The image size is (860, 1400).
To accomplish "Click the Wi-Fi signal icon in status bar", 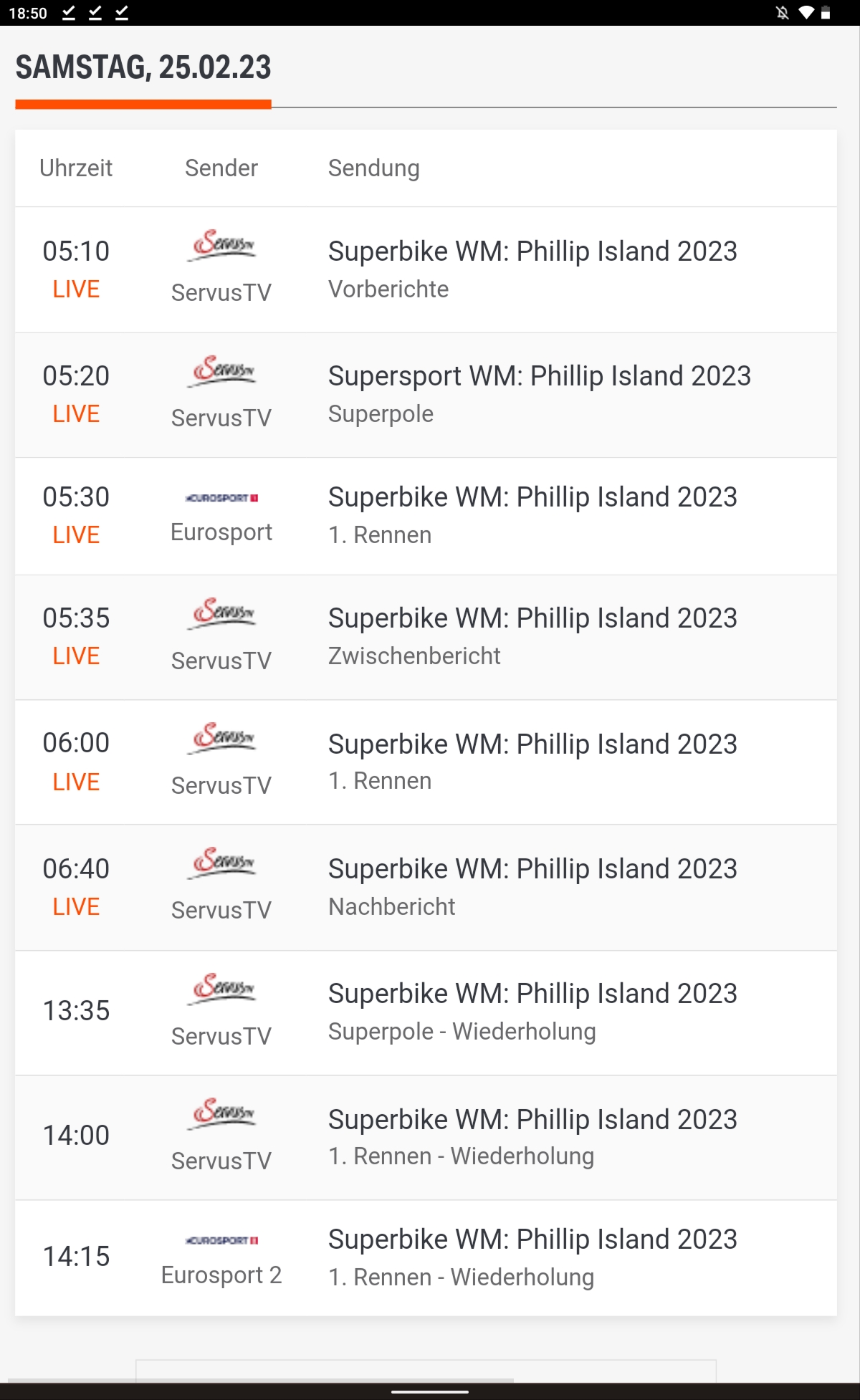I will point(806,13).
